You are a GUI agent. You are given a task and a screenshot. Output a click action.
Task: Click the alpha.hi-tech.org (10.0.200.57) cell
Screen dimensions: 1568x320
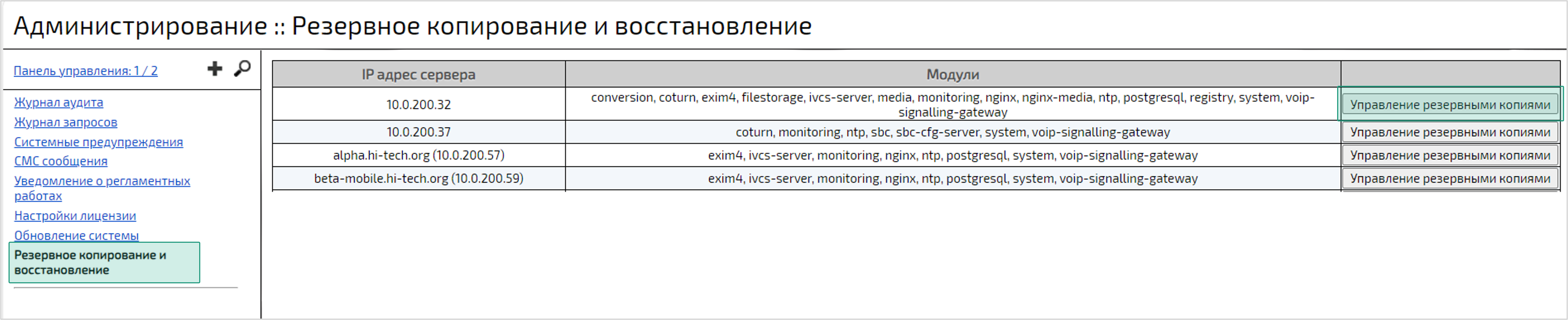coord(419,156)
